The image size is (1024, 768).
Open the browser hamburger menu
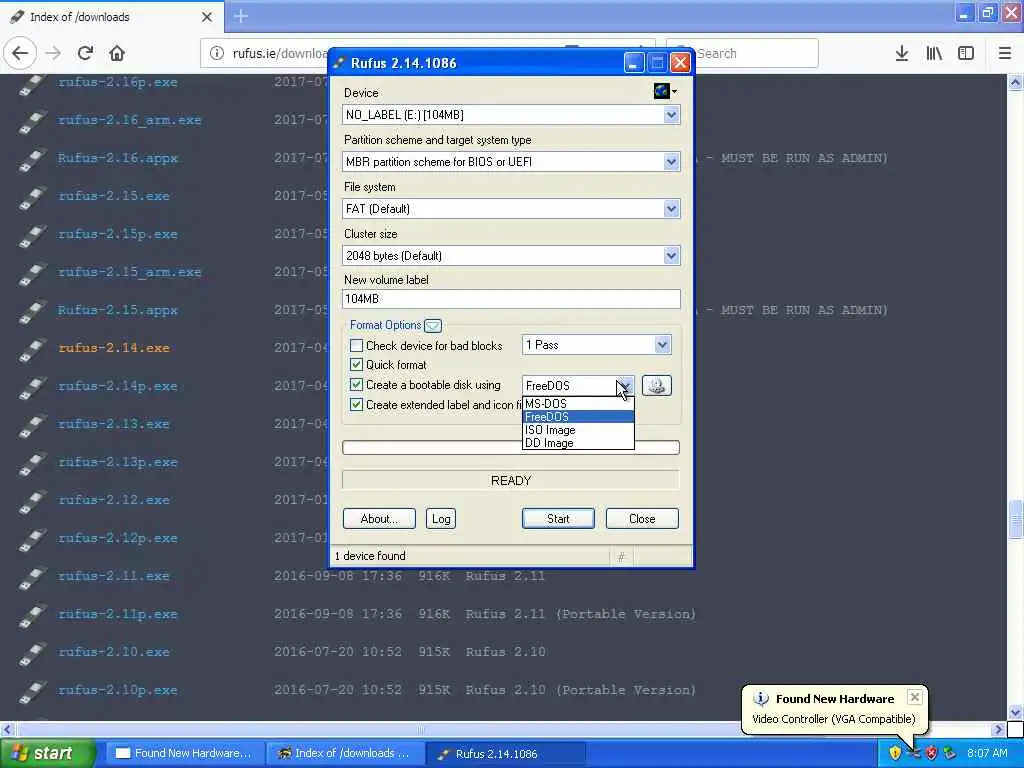pos(1005,54)
